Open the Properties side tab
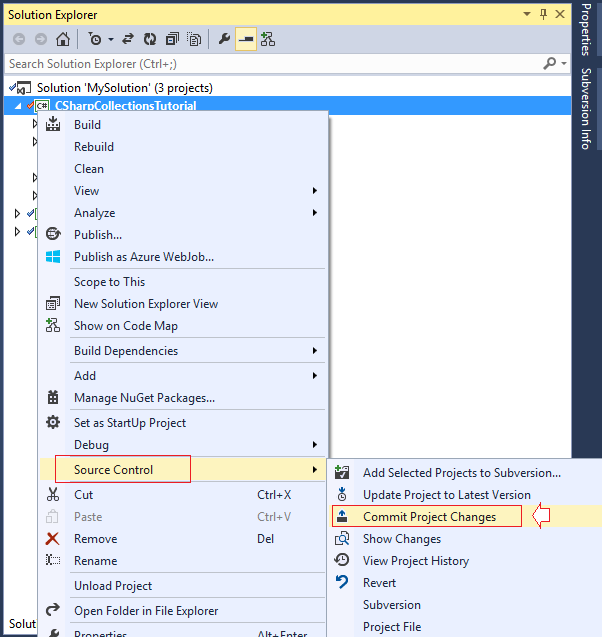This screenshot has width=602, height=637. (586, 29)
